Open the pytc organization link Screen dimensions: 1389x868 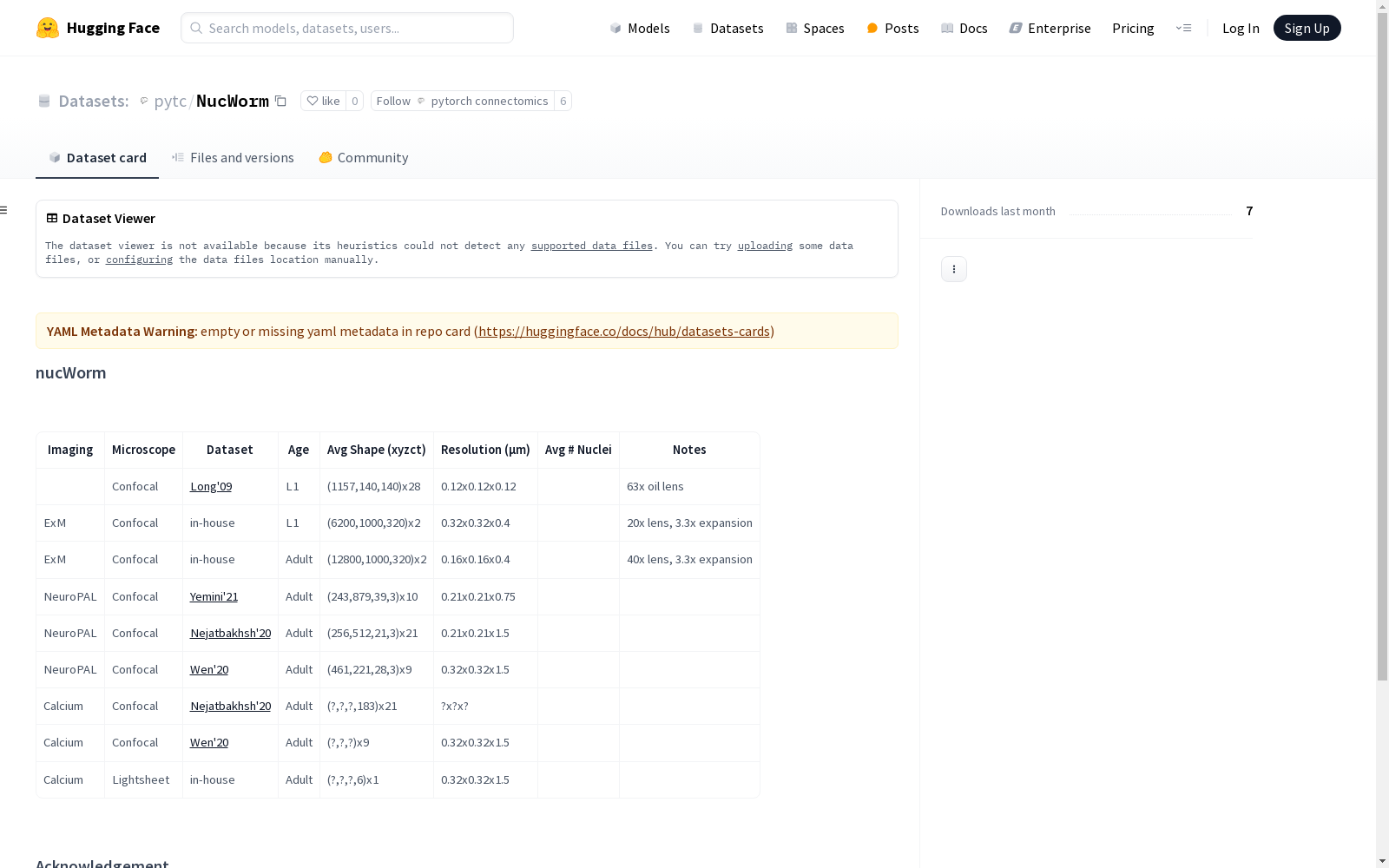tap(169, 101)
